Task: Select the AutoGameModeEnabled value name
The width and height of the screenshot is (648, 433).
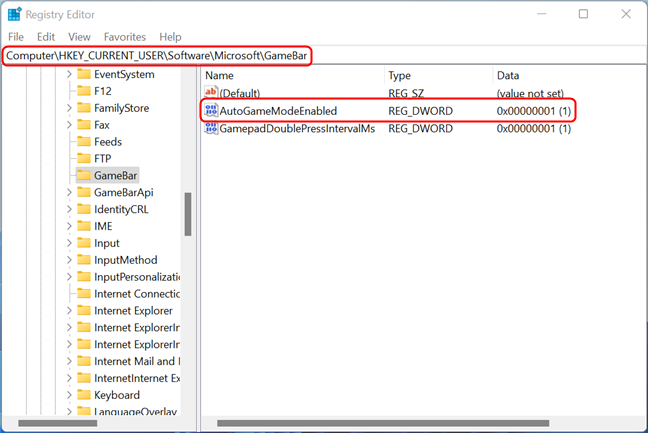Action: (x=278, y=111)
